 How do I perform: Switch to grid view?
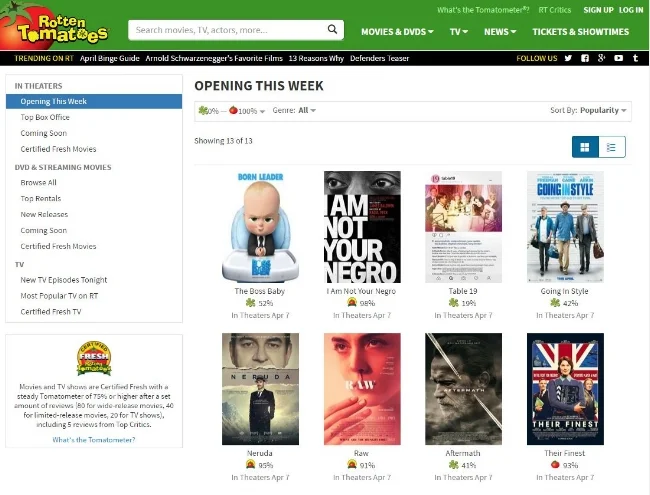pyautogui.click(x=585, y=147)
